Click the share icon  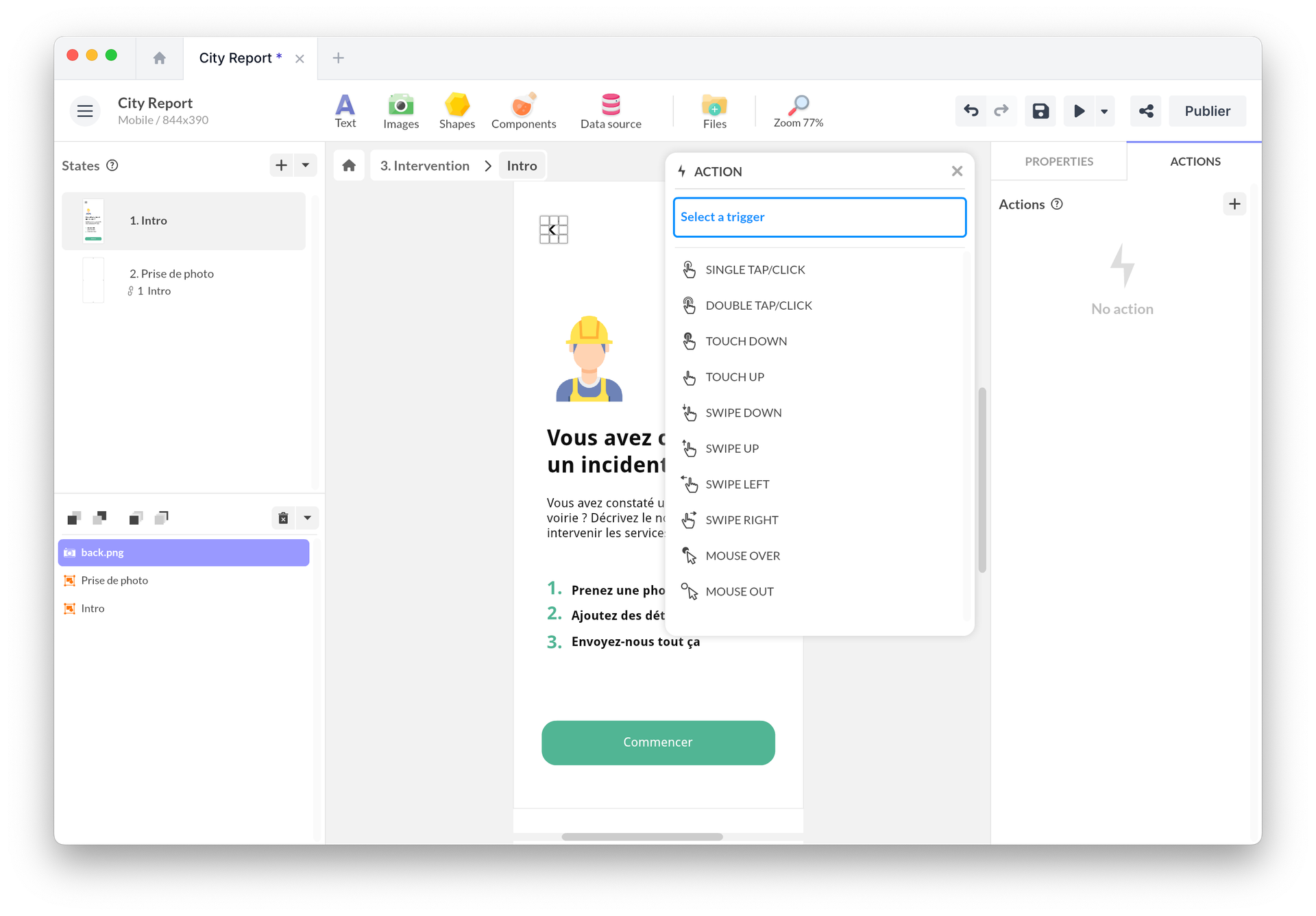[x=1146, y=111]
